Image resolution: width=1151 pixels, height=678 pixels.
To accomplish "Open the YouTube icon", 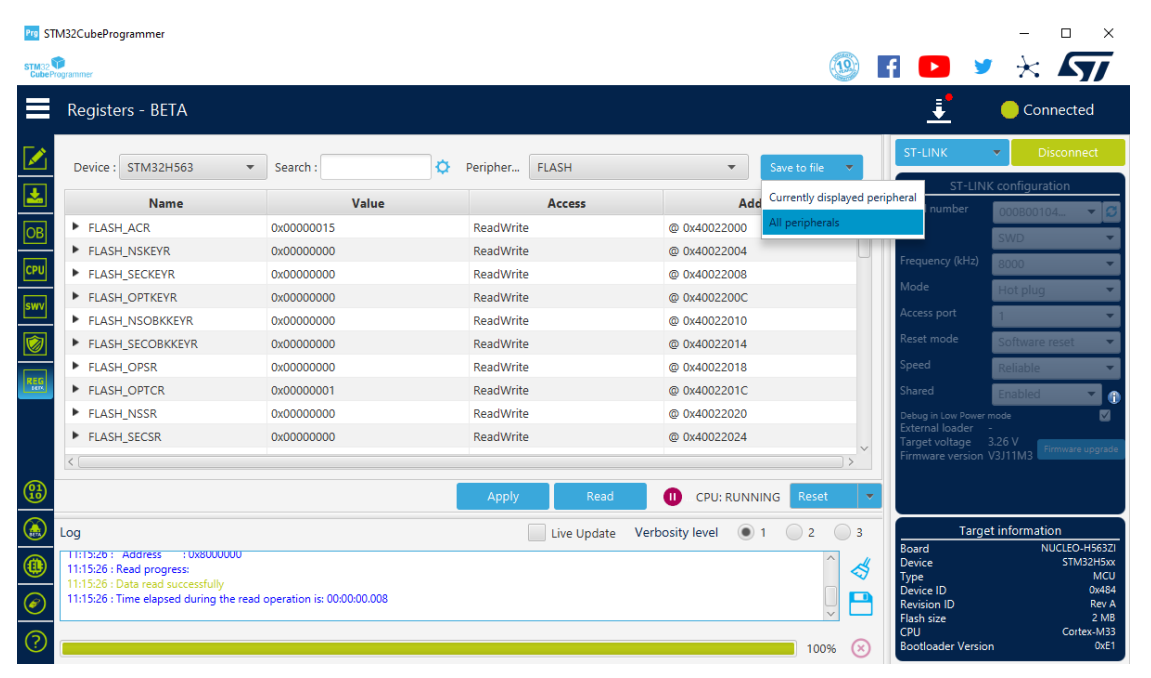I will [934, 67].
